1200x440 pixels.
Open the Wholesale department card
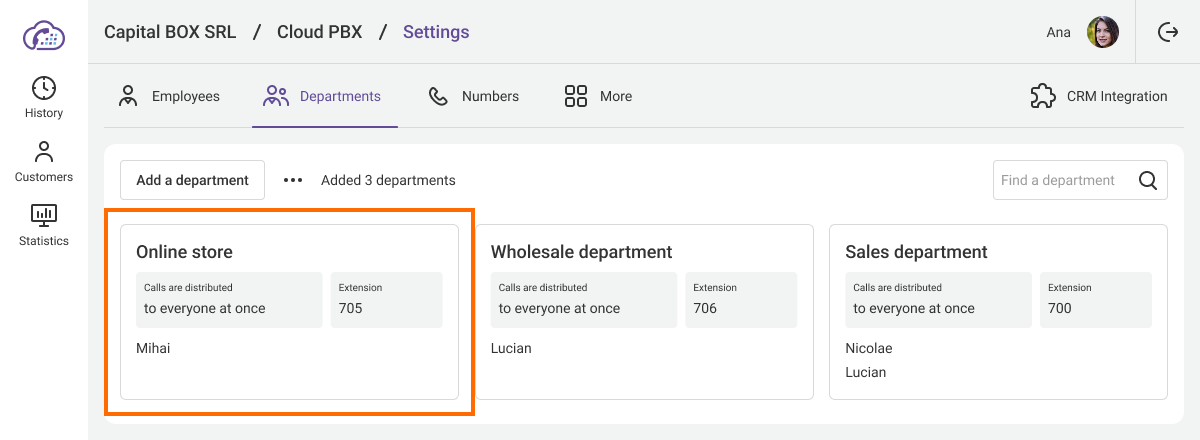click(644, 311)
